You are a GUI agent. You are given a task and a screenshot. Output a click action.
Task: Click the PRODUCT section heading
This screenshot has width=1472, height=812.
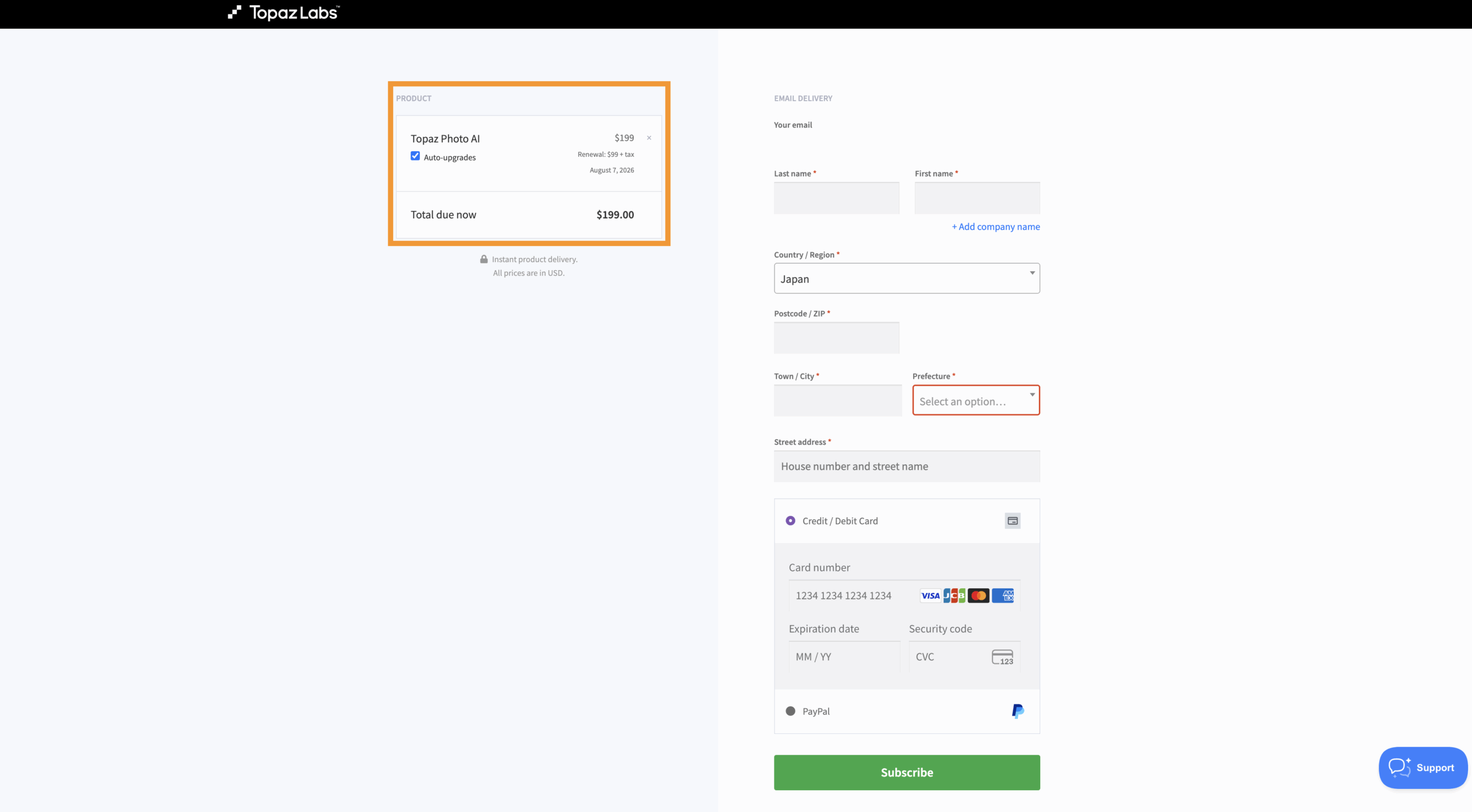click(x=413, y=98)
